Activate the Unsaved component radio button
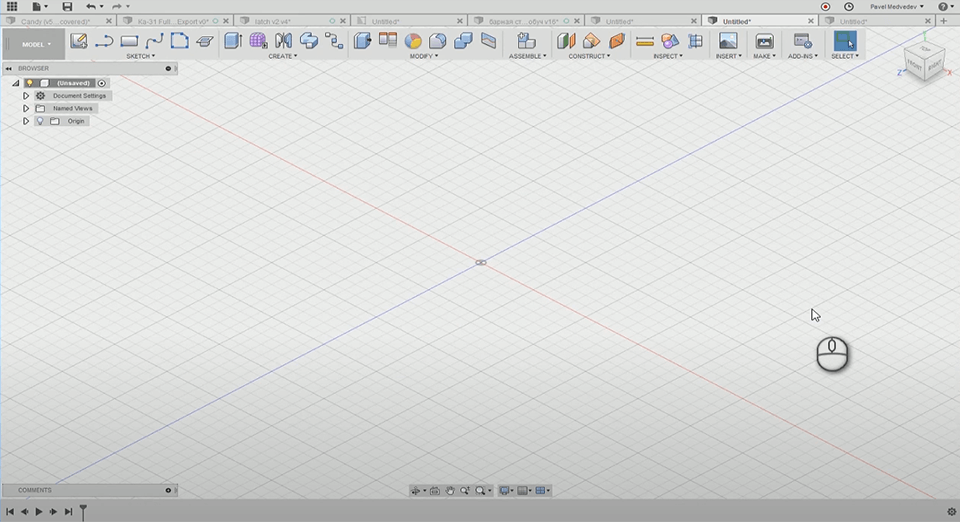The image size is (960, 522). click(102, 83)
